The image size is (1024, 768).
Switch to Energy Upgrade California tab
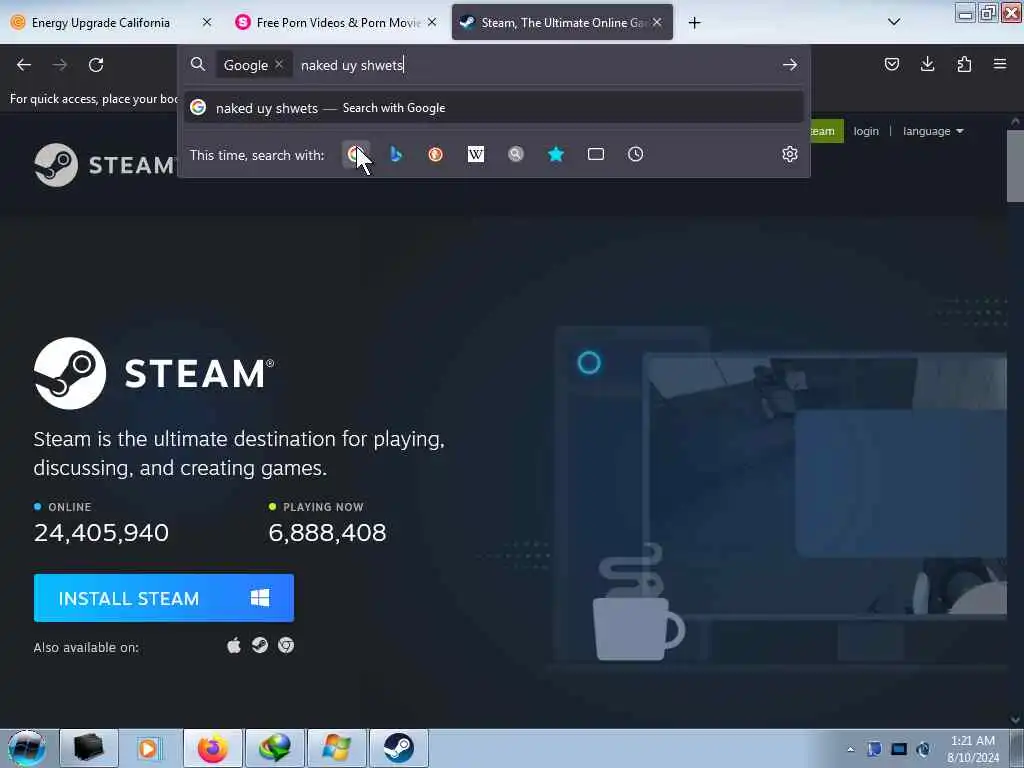(x=111, y=22)
